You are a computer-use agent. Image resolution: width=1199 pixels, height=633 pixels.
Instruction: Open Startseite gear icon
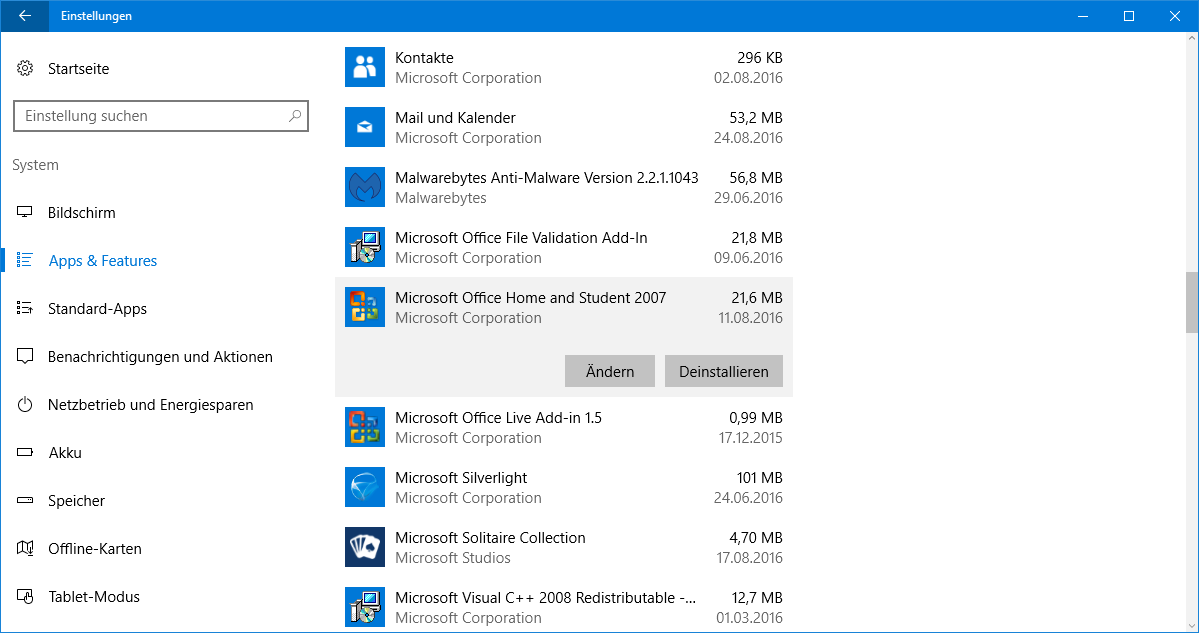25,69
